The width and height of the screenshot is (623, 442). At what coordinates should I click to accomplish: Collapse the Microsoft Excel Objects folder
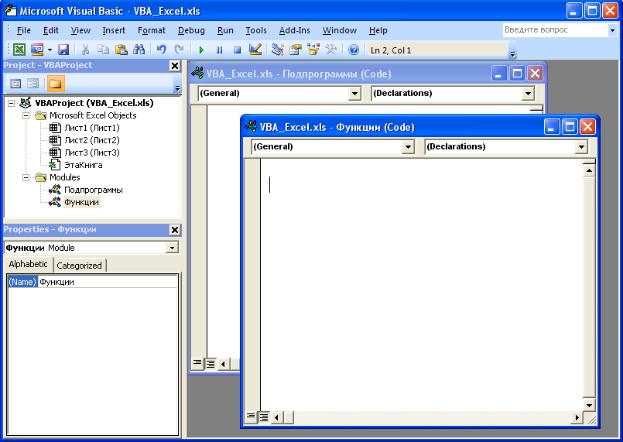pos(26,116)
